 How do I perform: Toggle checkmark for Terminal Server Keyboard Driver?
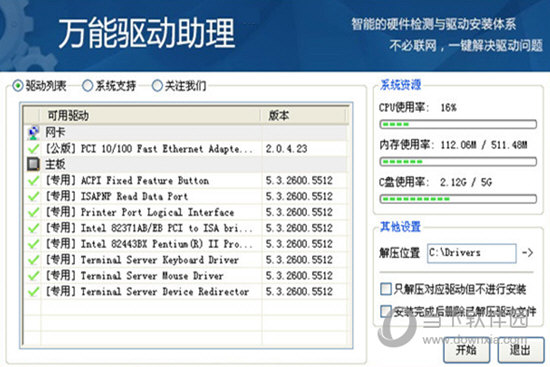[x=33, y=260]
